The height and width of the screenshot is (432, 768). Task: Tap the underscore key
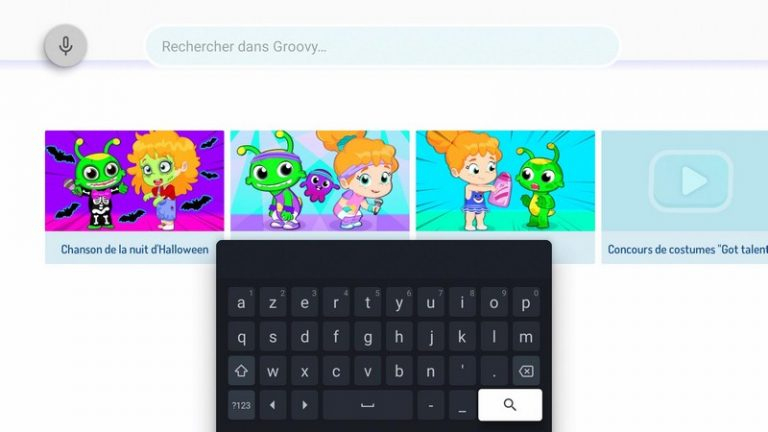coord(462,405)
